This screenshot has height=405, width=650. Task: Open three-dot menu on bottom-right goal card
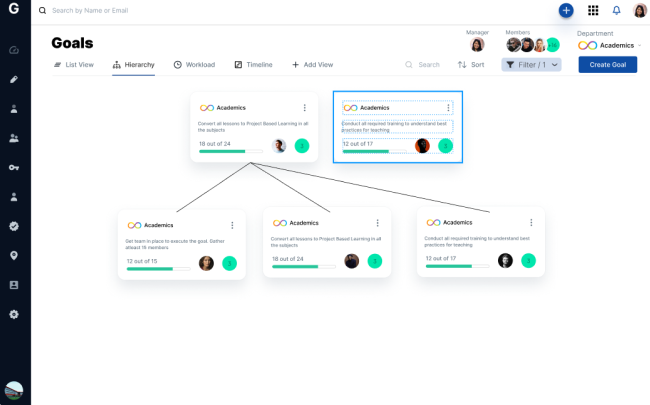coord(531,222)
